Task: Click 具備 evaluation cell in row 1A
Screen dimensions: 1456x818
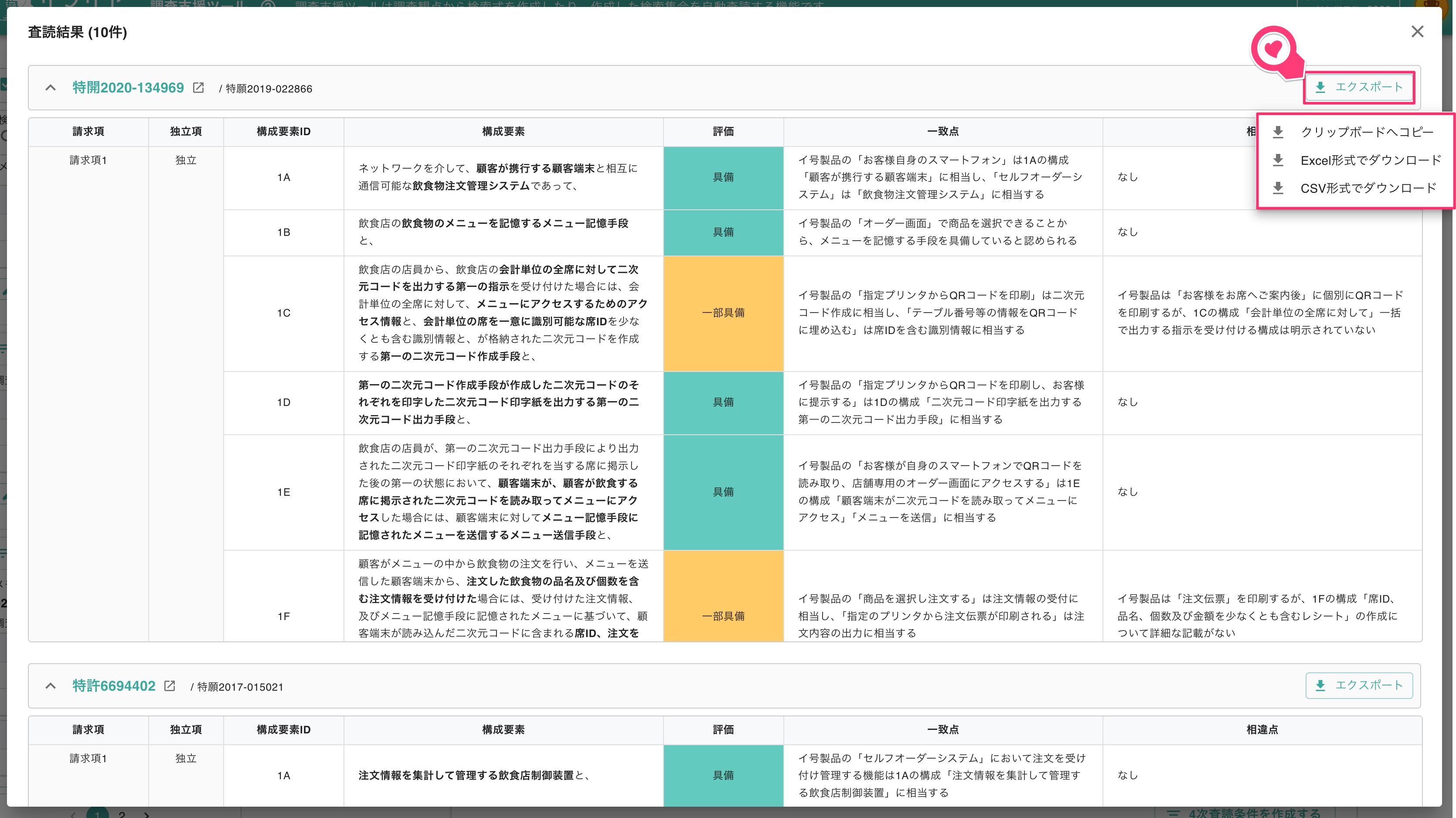Action: click(724, 177)
